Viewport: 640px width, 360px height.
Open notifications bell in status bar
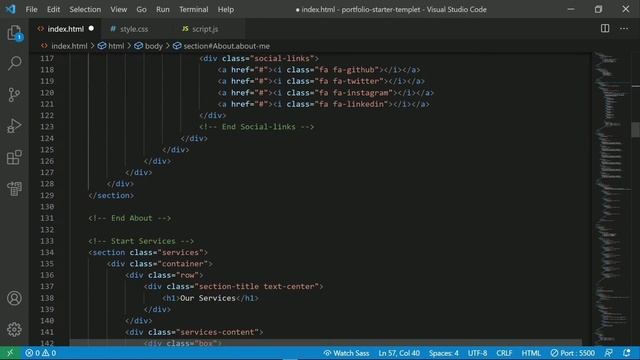pos(627,353)
